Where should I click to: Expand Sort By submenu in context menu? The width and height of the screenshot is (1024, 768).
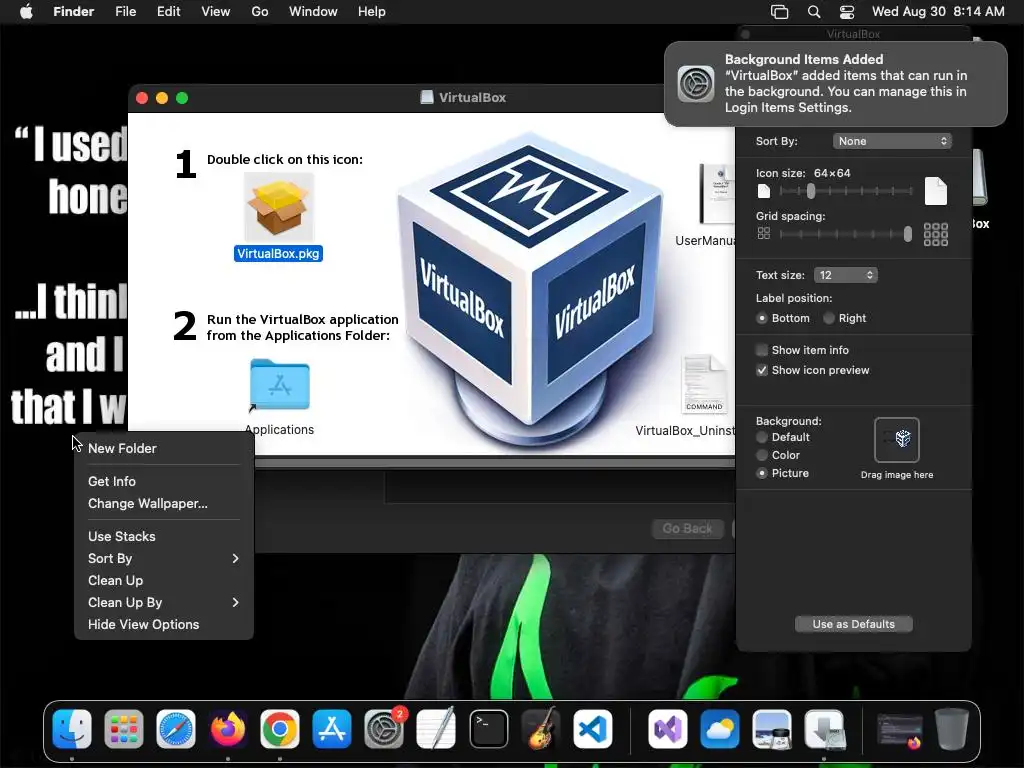[164, 558]
